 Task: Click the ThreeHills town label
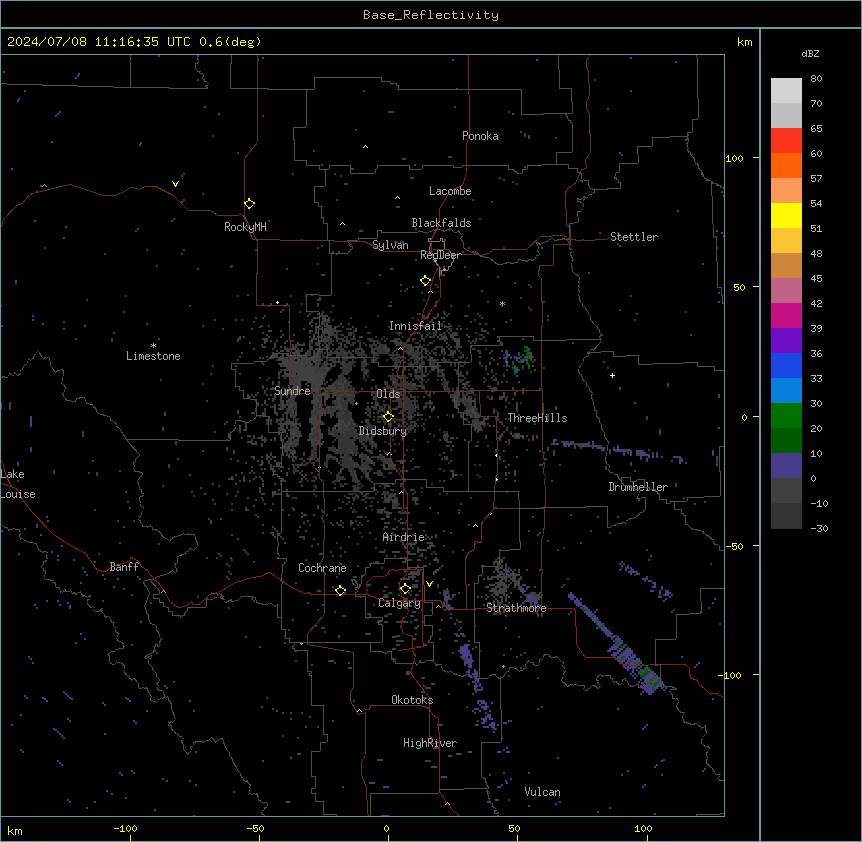click(x=537, y=418)
